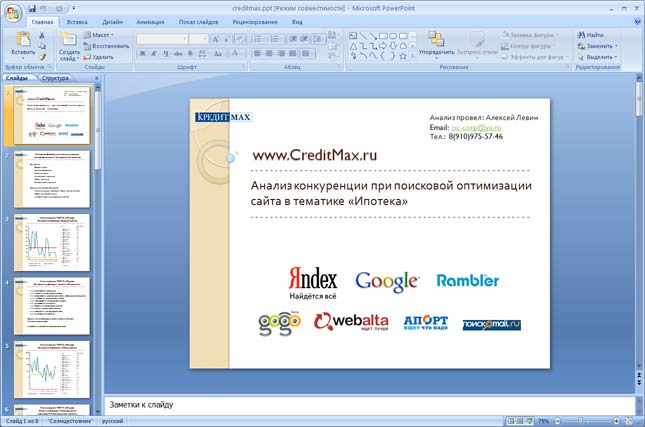Select the text box shape in the gallery
This screenshot has height=427, width=645.
353,36
